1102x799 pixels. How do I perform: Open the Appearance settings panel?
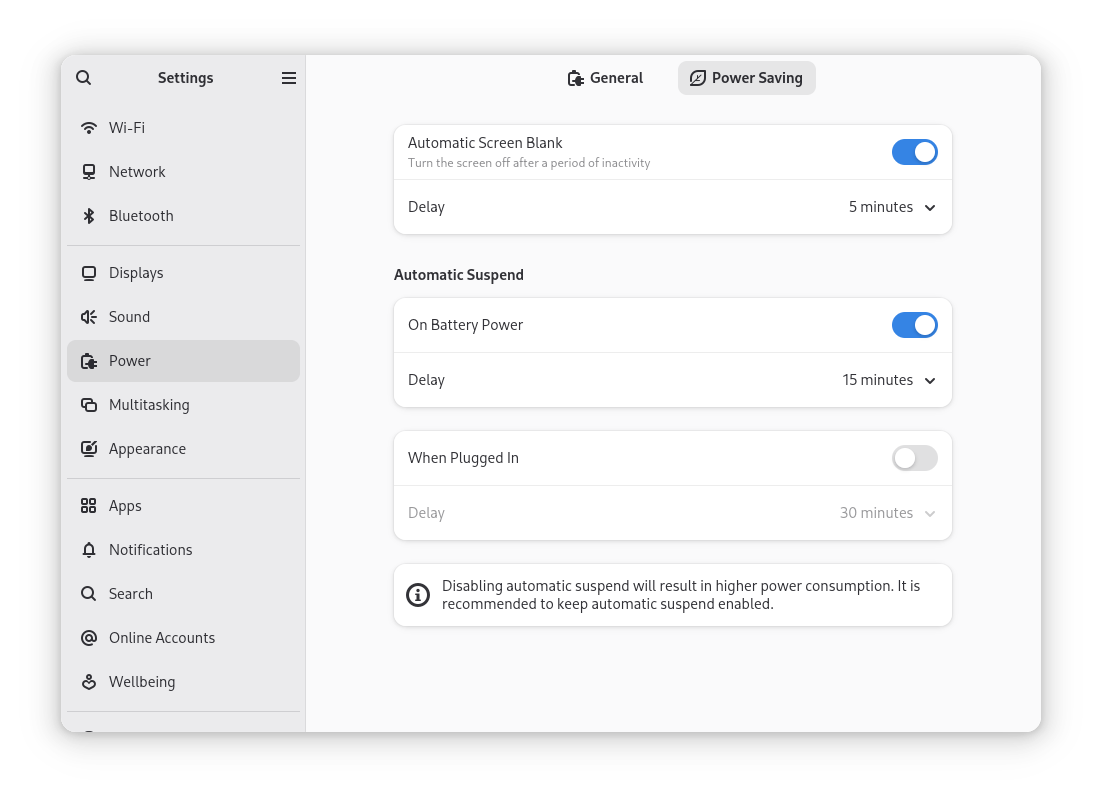(x=147, y=449)
